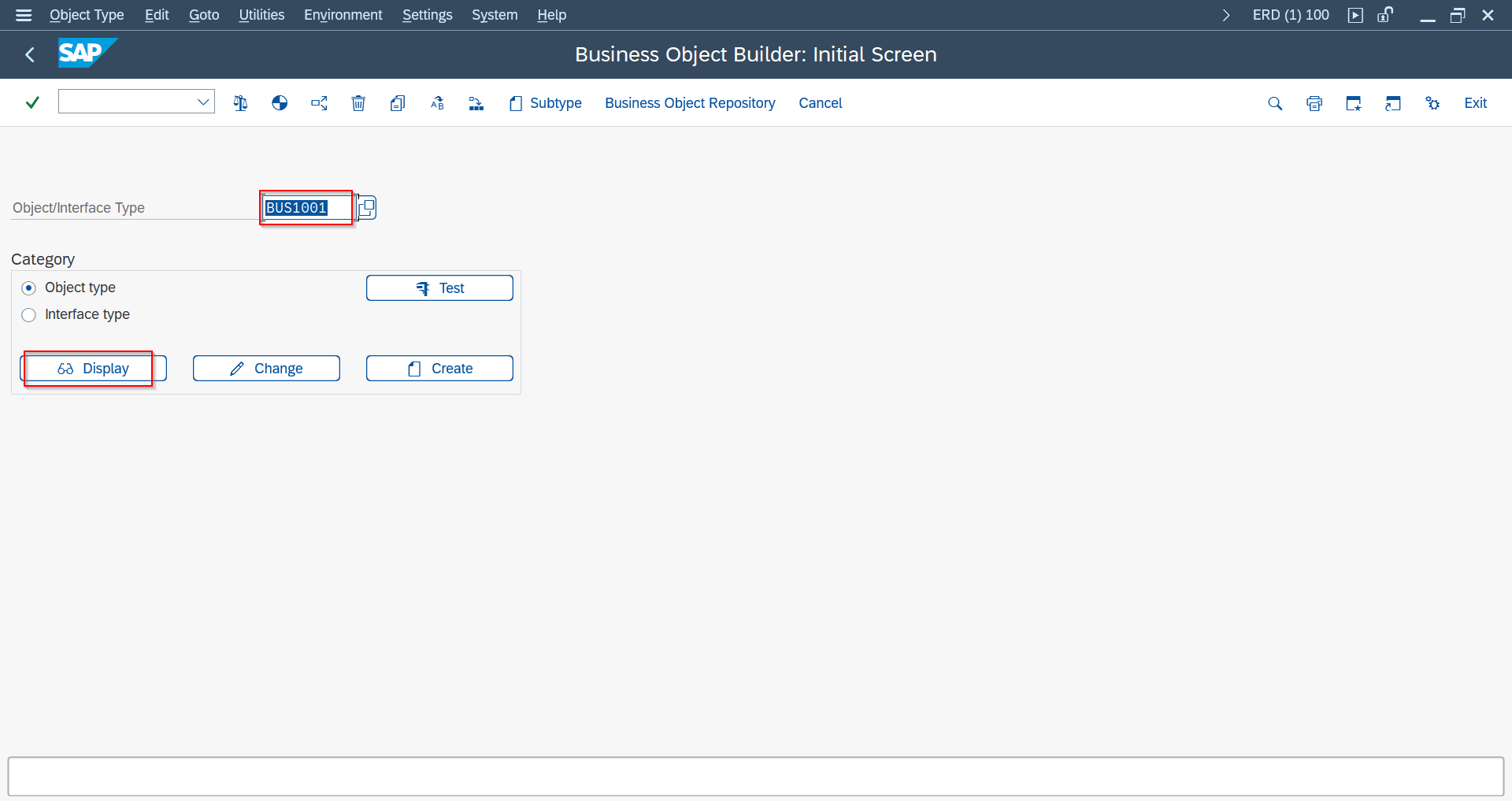Screen dimensions: 1512x801
Task: Click Exit in the toolbar
Action: pyautogui.click(x=1475, y=103)
